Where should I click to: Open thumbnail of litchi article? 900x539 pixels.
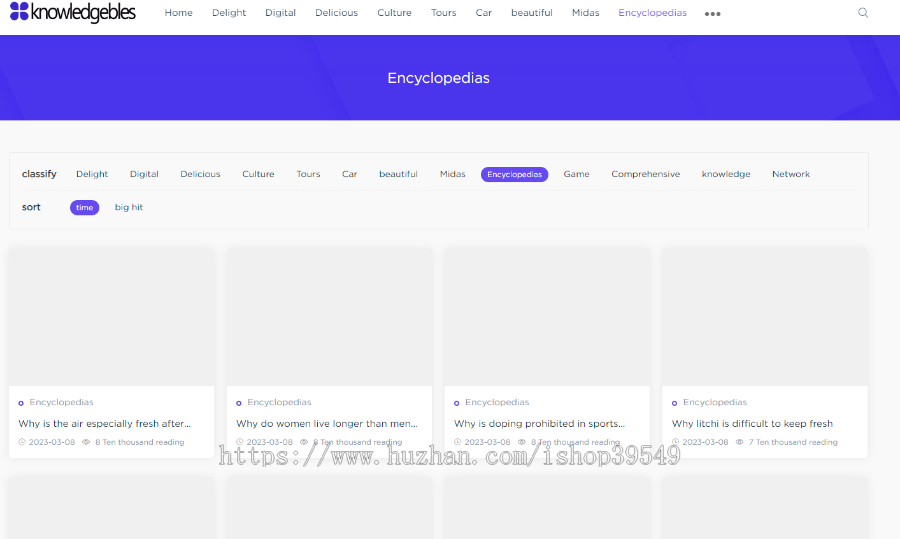[x=765, y=317]
